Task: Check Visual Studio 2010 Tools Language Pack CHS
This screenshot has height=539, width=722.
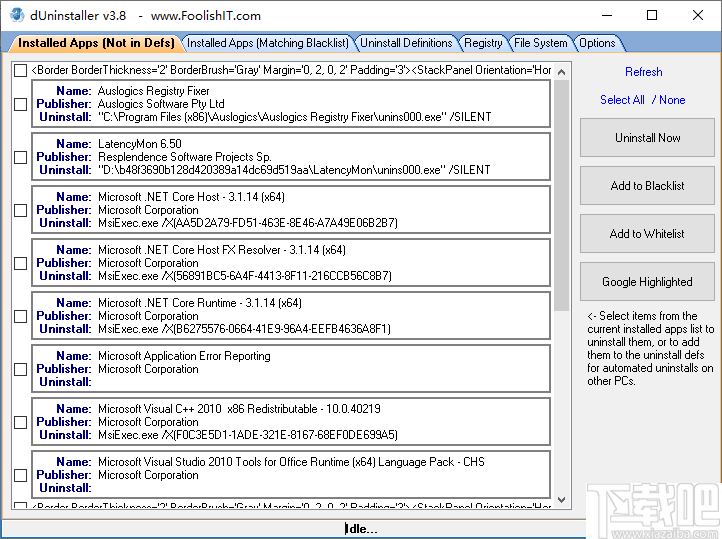Action: 20,475
